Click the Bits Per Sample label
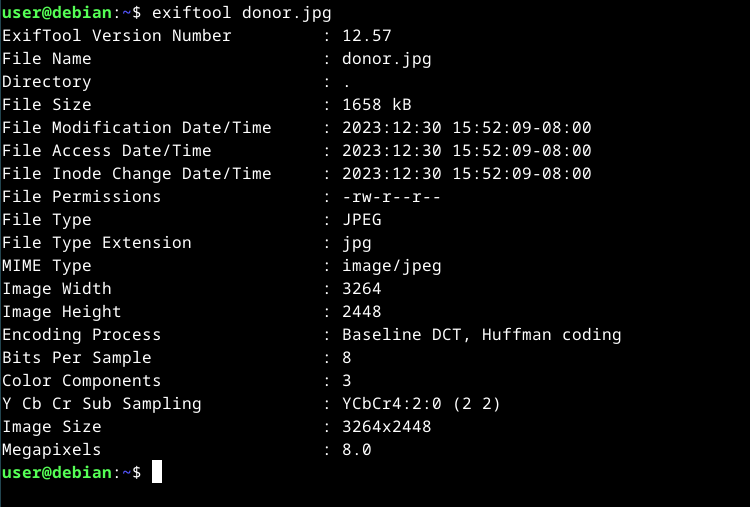 pyautogui.click(x=76, y=358)
